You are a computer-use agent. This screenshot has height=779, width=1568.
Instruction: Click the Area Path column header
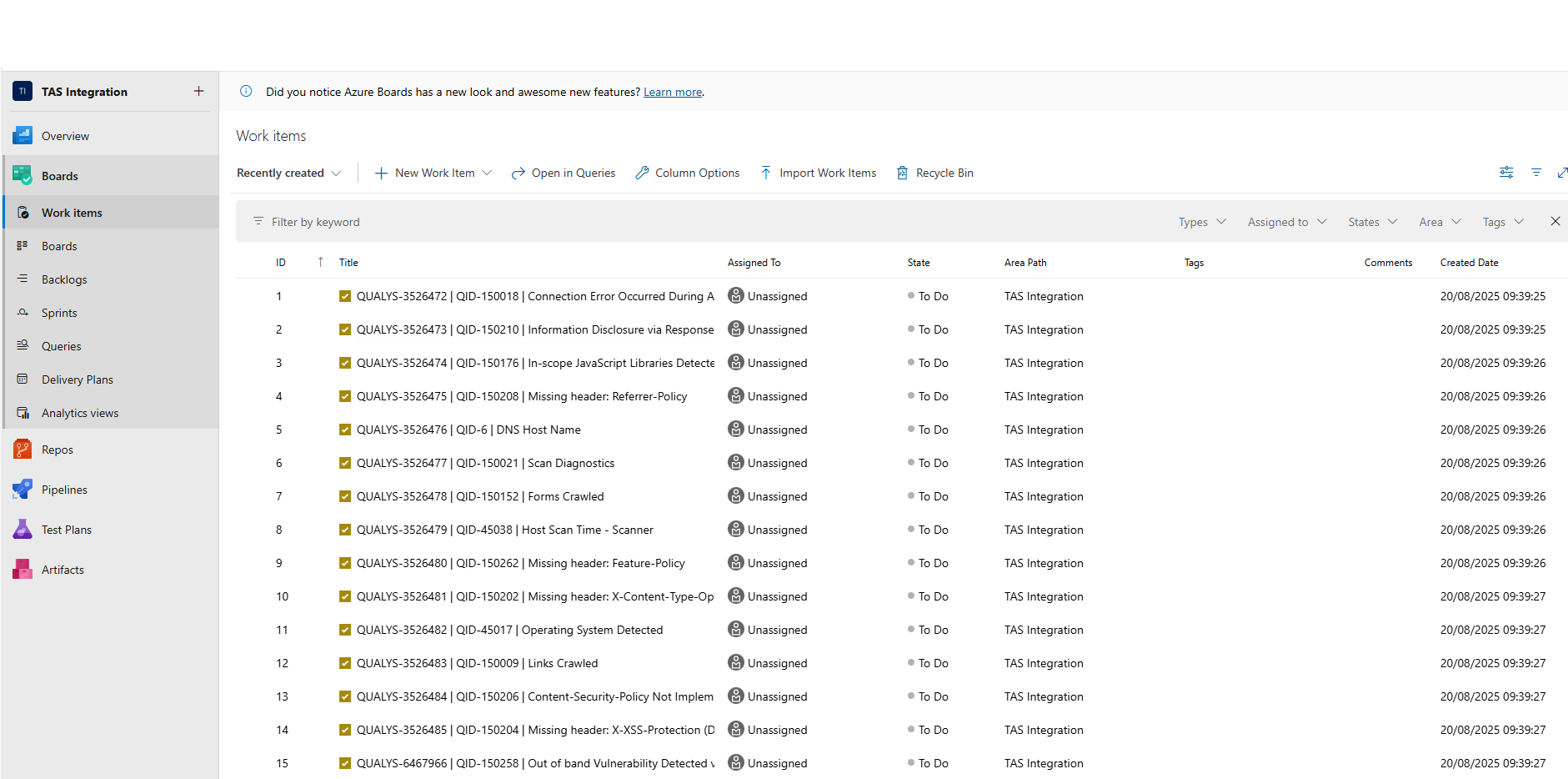[x=1025, y=262]
